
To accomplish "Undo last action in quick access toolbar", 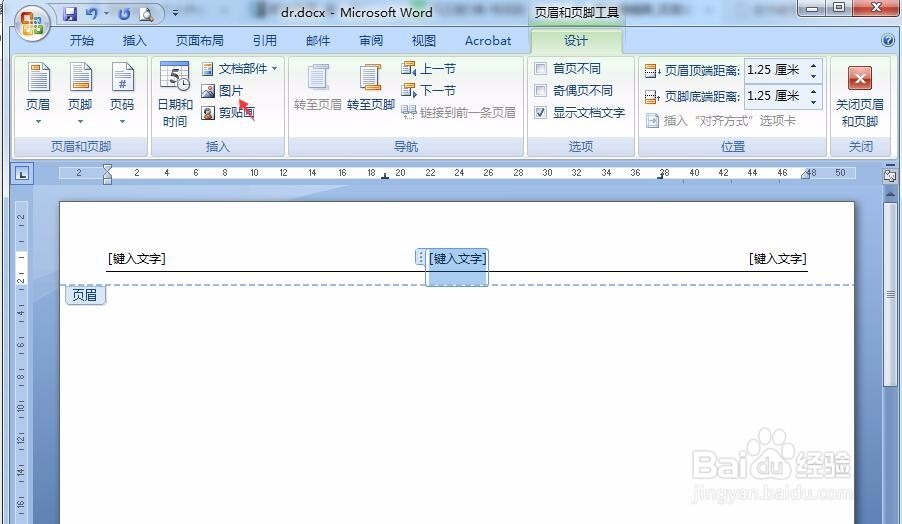I will [x=91, y=14].
